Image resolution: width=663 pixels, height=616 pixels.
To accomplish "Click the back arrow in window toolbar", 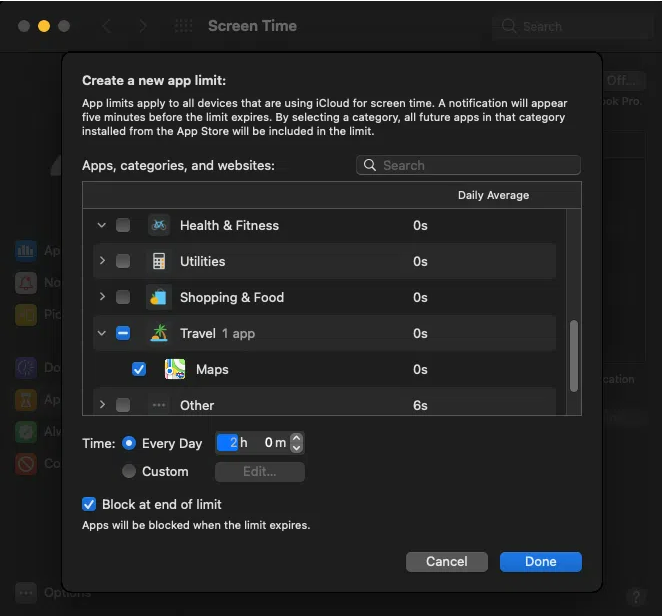I will [x=107, y=26].
